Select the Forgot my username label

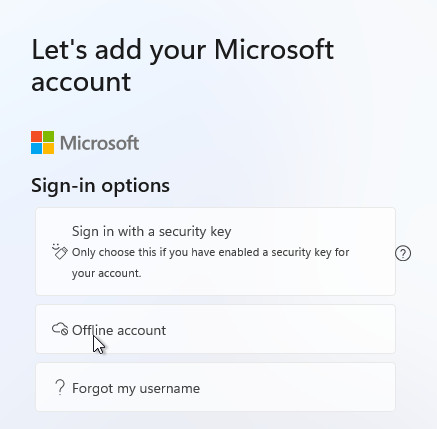point(136,388)
